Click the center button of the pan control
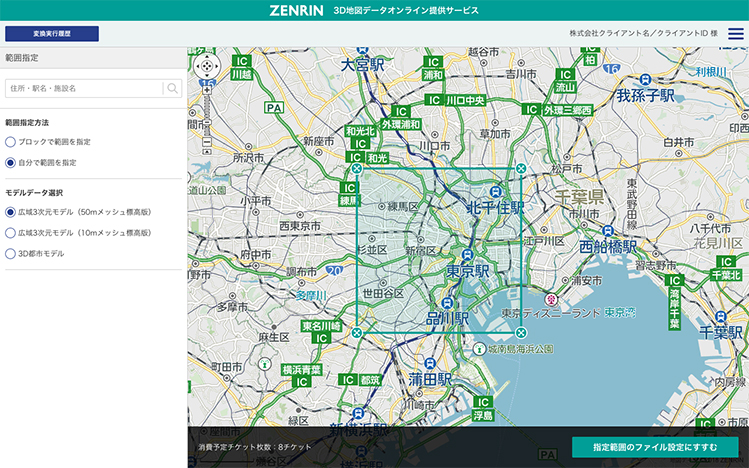 click(x=207, y=66)
